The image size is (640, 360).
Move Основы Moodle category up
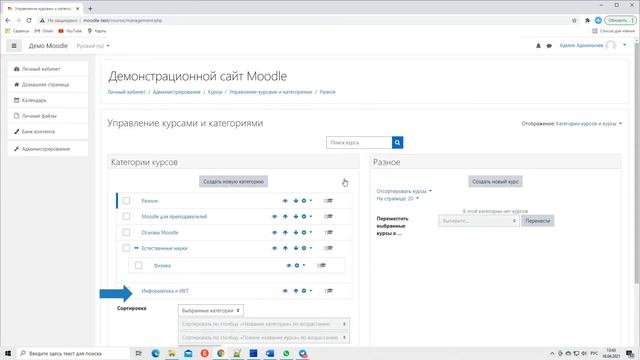285,233
